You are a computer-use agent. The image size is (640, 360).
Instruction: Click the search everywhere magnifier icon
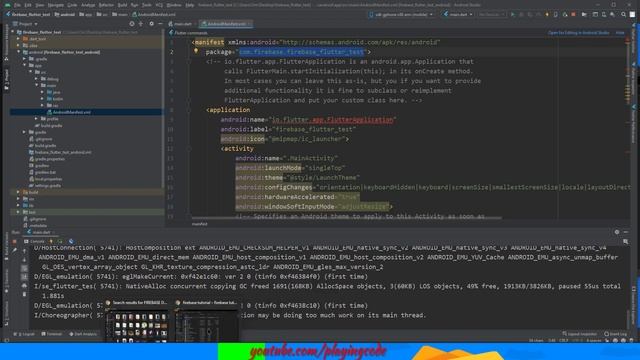(x=623, y=14)
